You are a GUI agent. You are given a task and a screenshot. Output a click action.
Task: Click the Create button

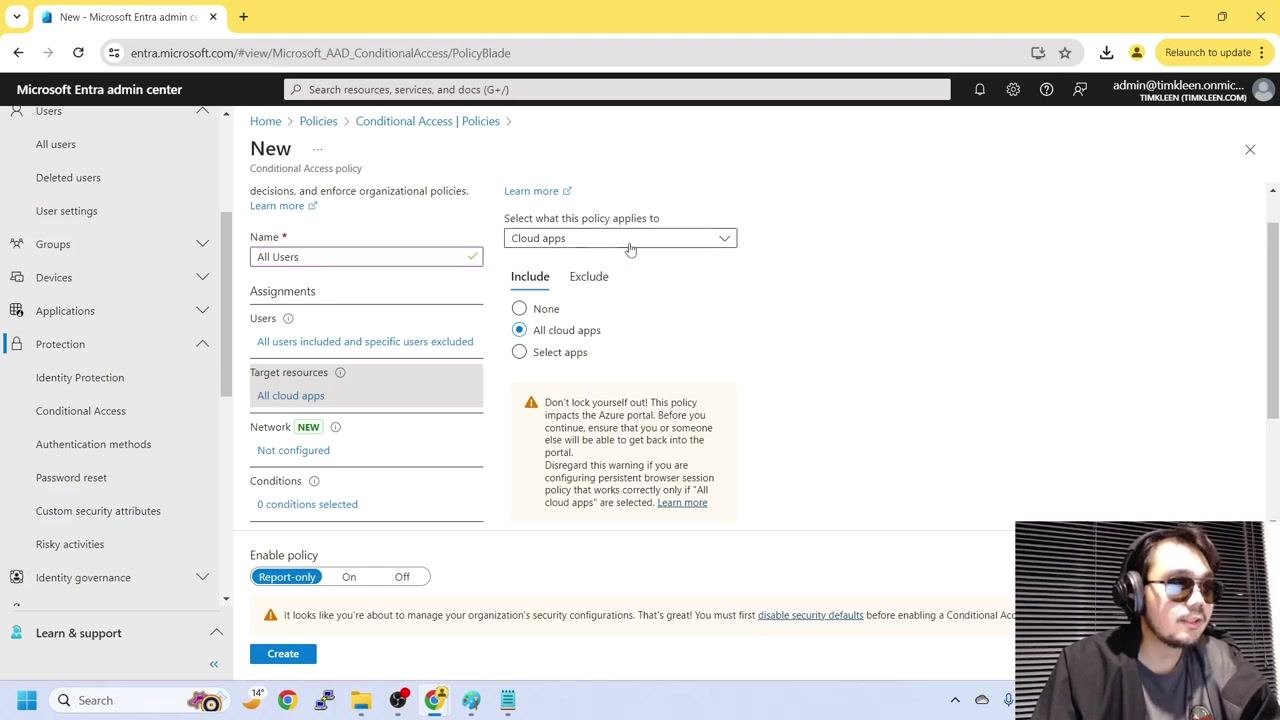[283, 654]
